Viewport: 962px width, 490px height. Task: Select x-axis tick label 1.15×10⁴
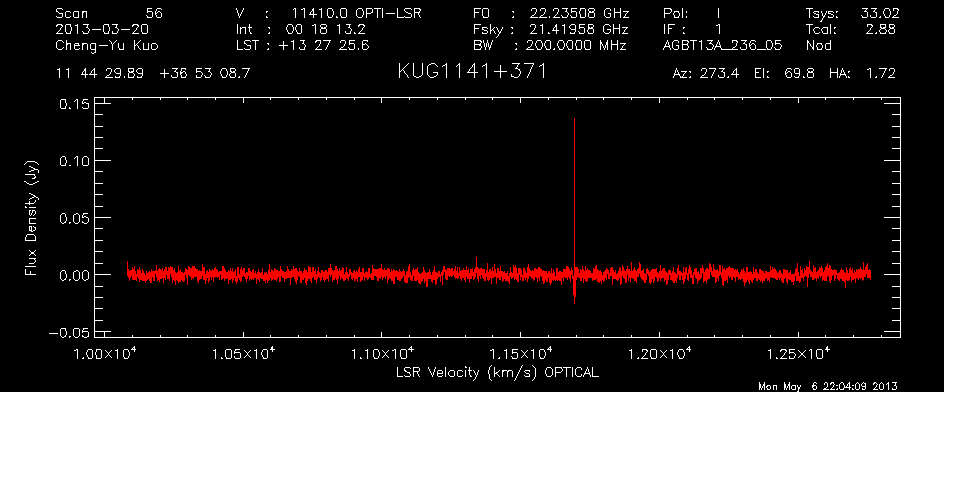coord(521,353)
